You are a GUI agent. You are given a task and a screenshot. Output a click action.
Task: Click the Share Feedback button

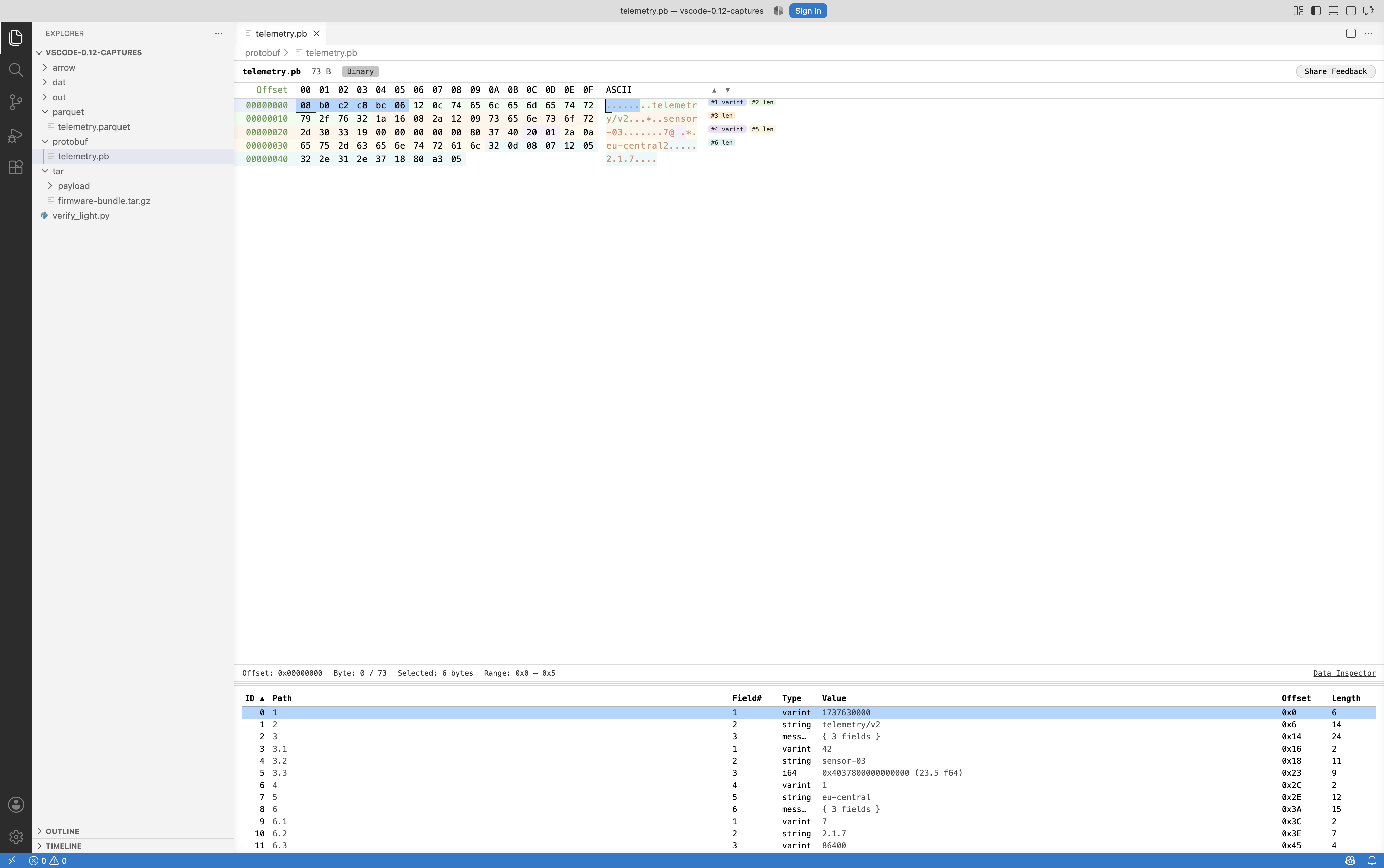click(x=1335, y=71)
